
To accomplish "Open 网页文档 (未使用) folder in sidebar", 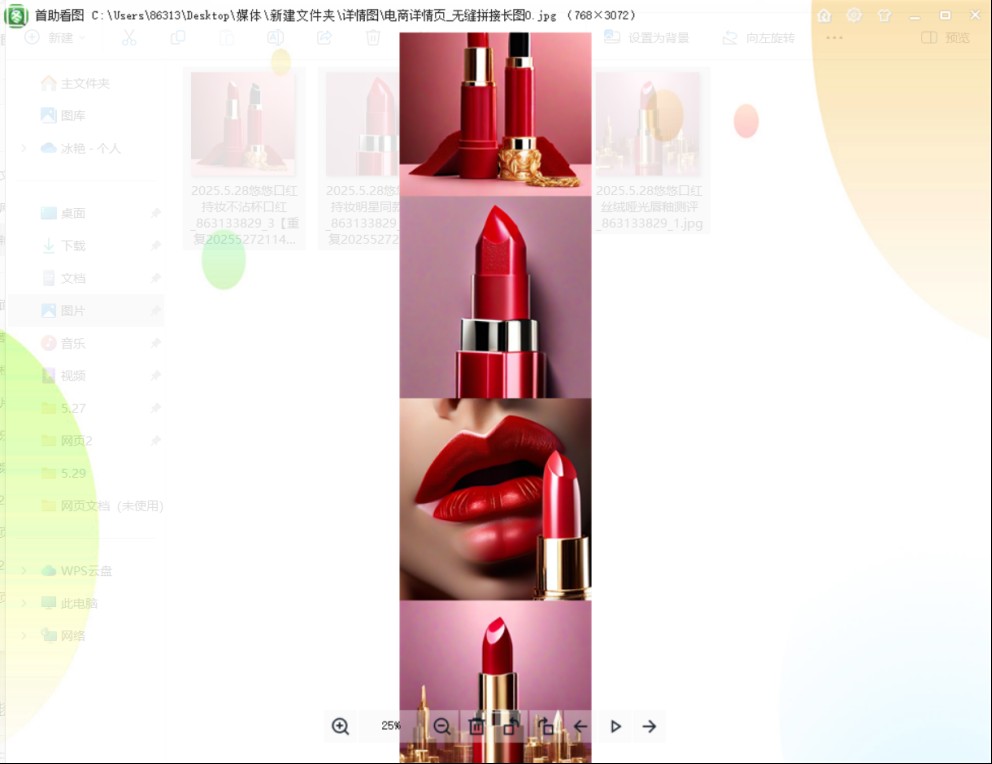I will (x=102, y=506).
